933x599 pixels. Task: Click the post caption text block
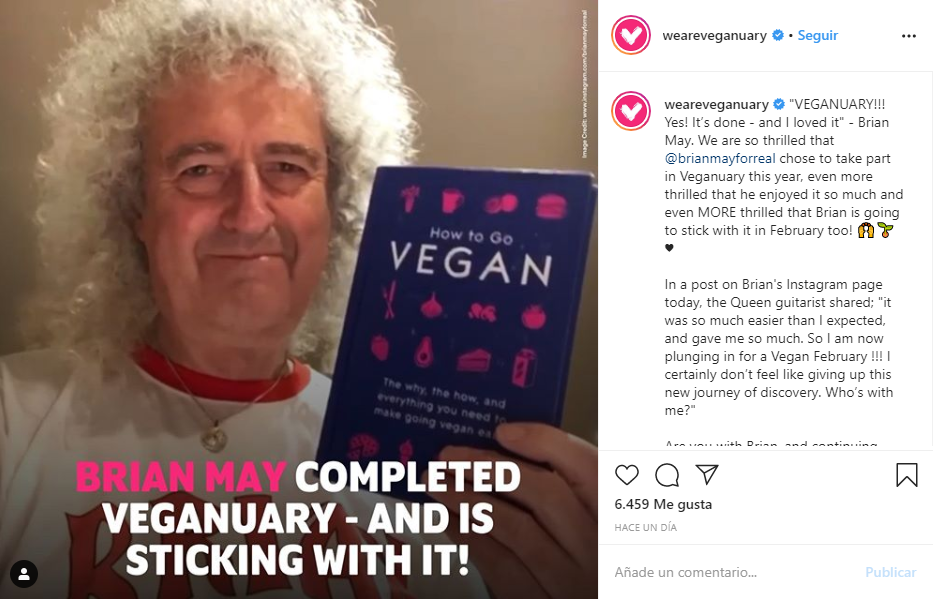pyautogui.click(x=784, y=271)
